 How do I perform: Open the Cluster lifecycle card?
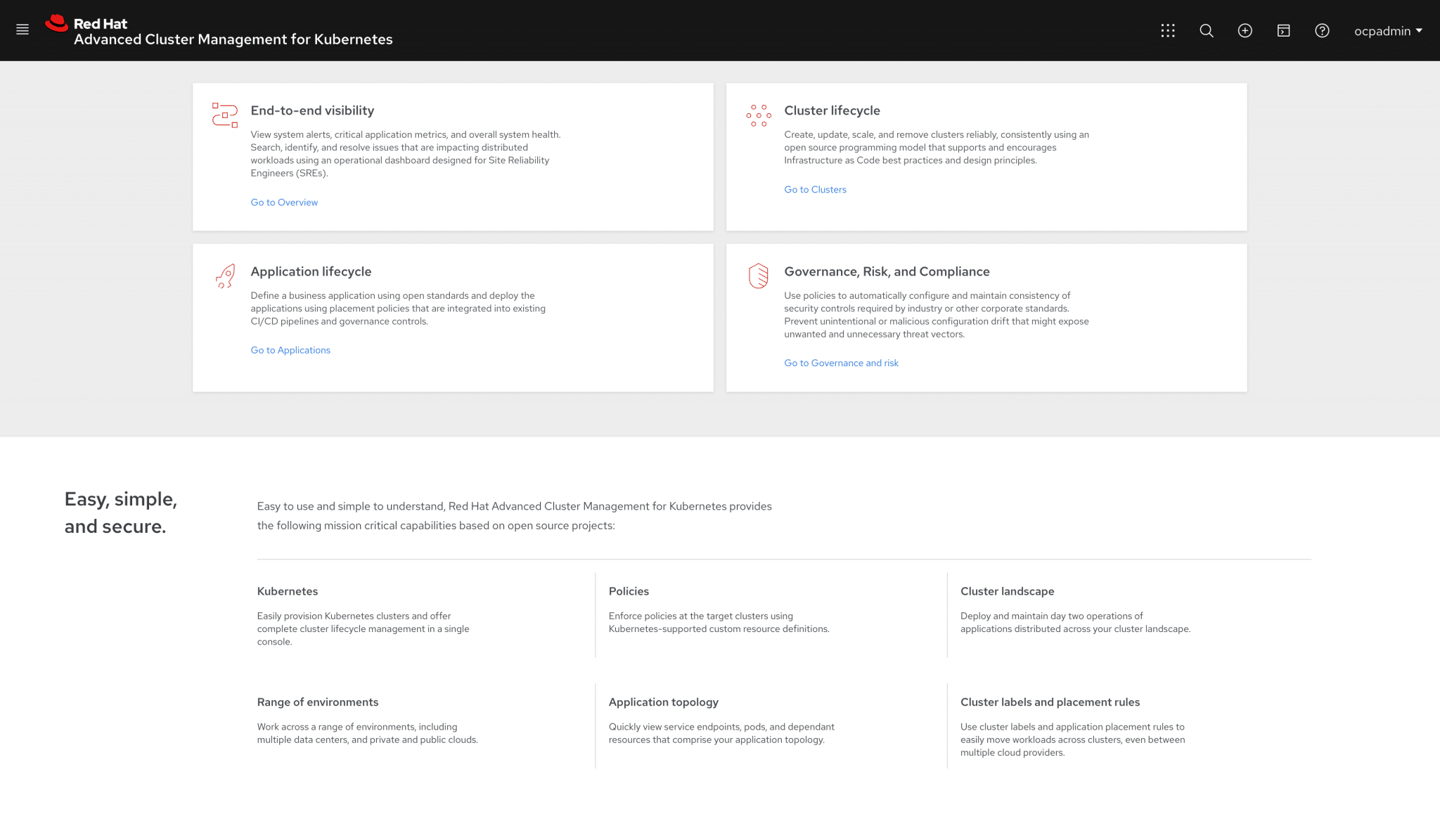832,110
